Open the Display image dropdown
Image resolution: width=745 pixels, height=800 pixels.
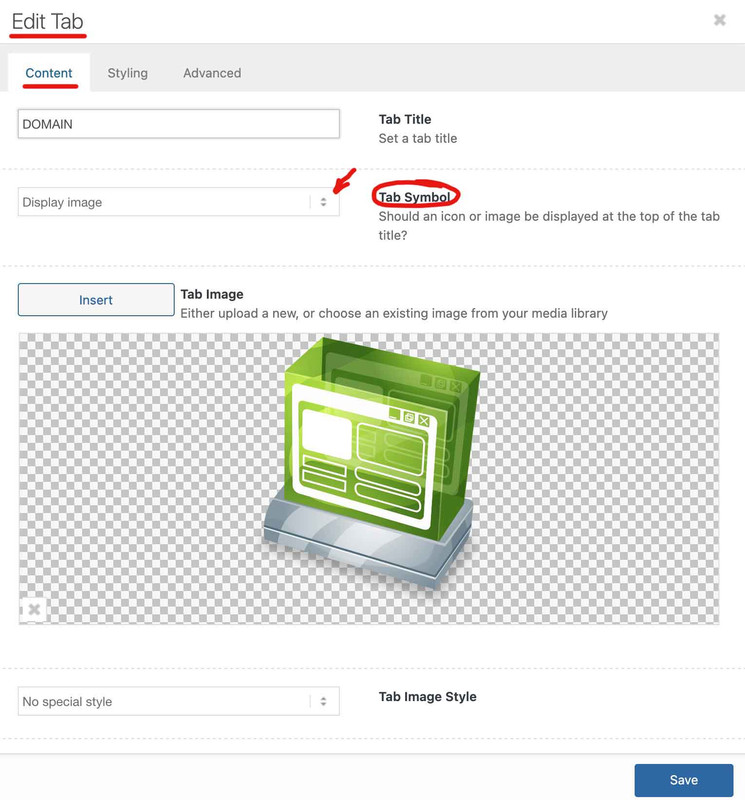pyautogui.click(x=179, y=202)
